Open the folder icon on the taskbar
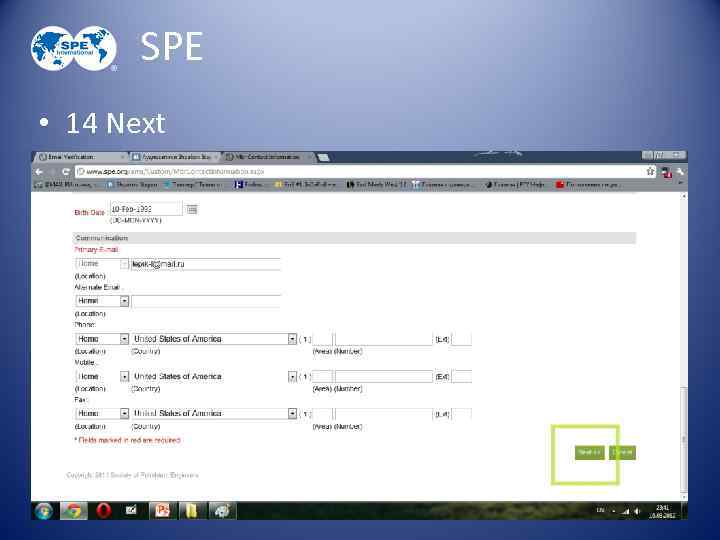This screenshot has height=540, width=720. (191, 511)
